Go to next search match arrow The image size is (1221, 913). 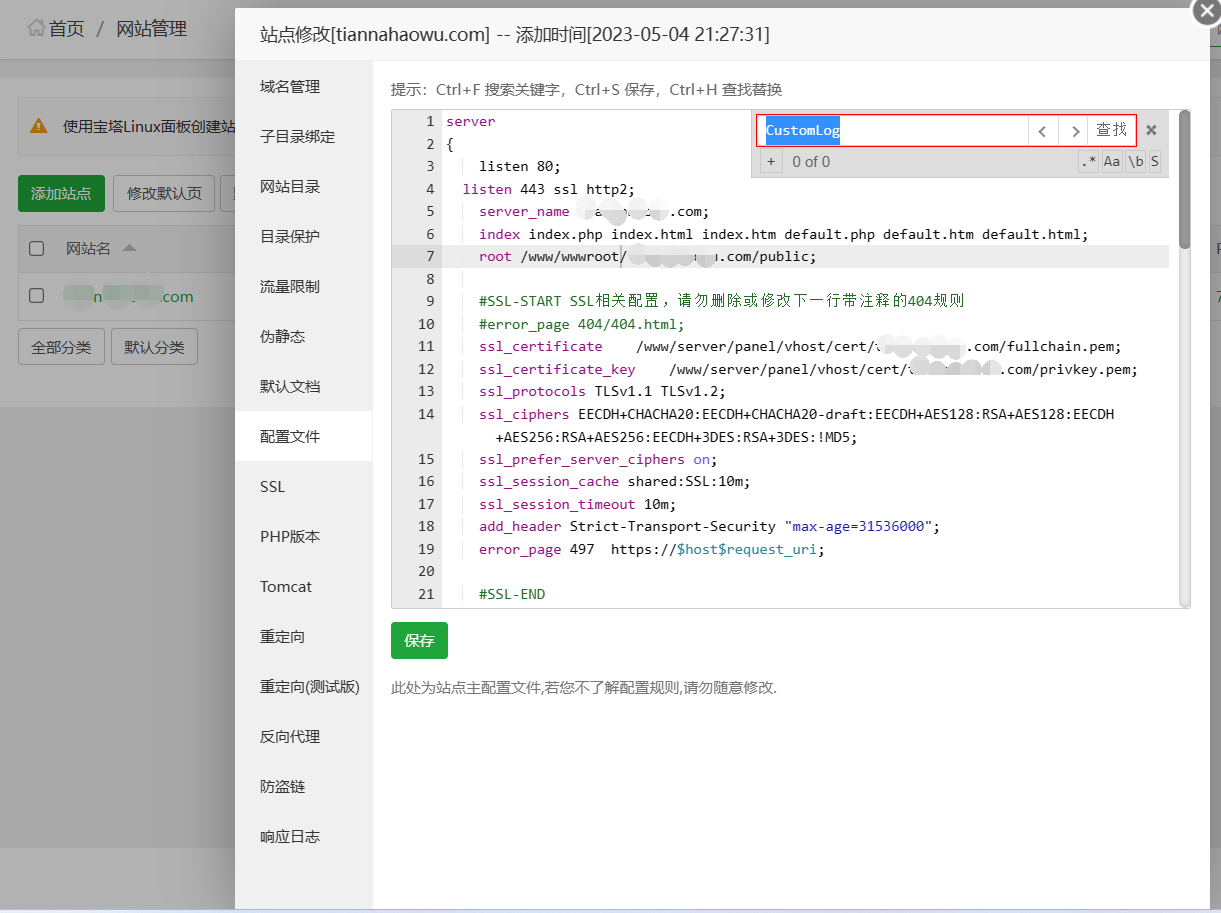click(x=1072, y=131)
